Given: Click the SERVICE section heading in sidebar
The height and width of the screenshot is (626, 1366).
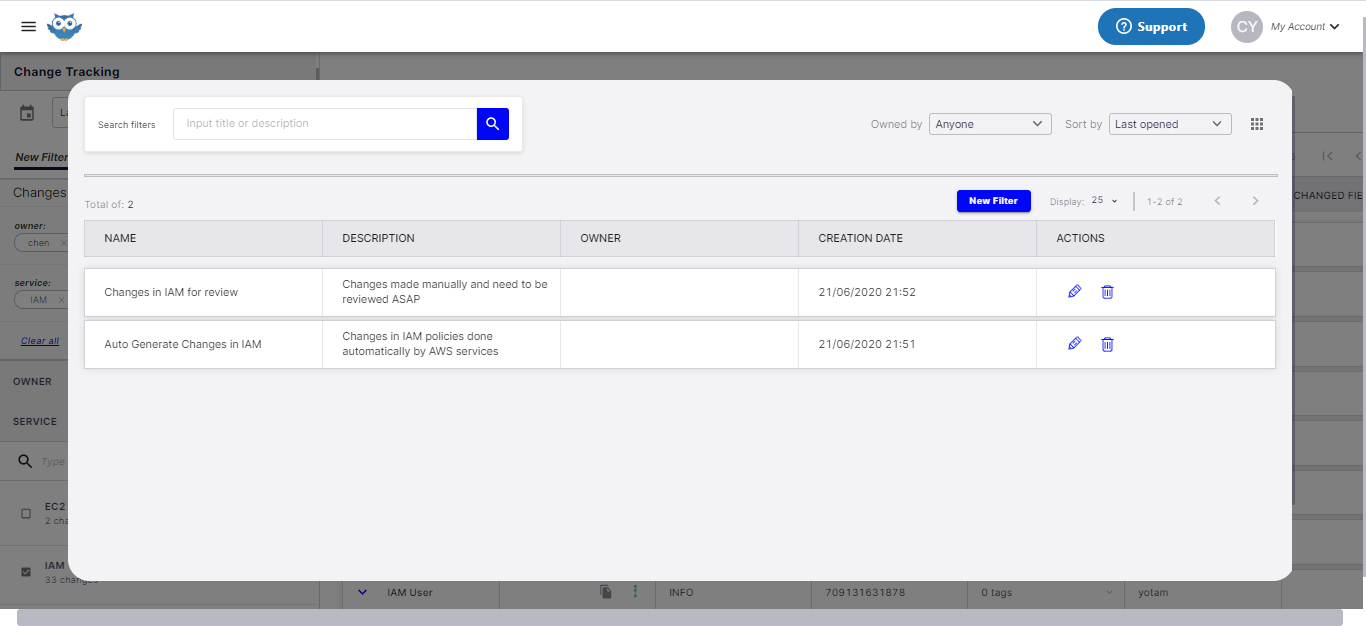Looking at the screenshot, I should point(35,421).
